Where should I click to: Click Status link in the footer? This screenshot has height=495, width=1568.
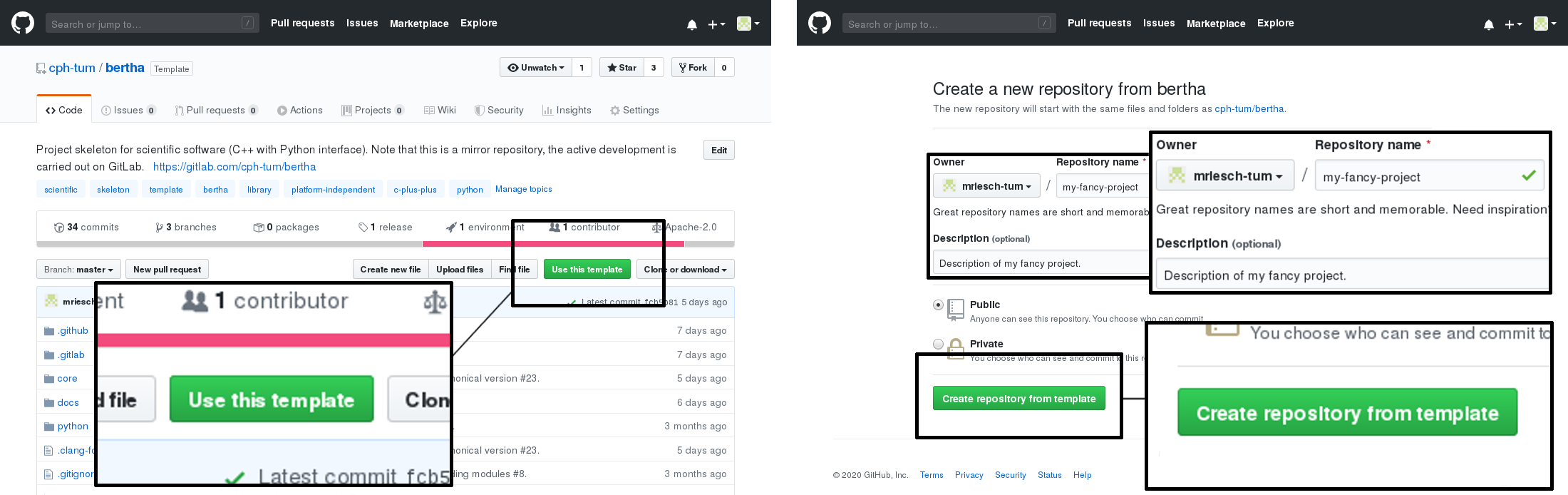tap(1049, 475)
